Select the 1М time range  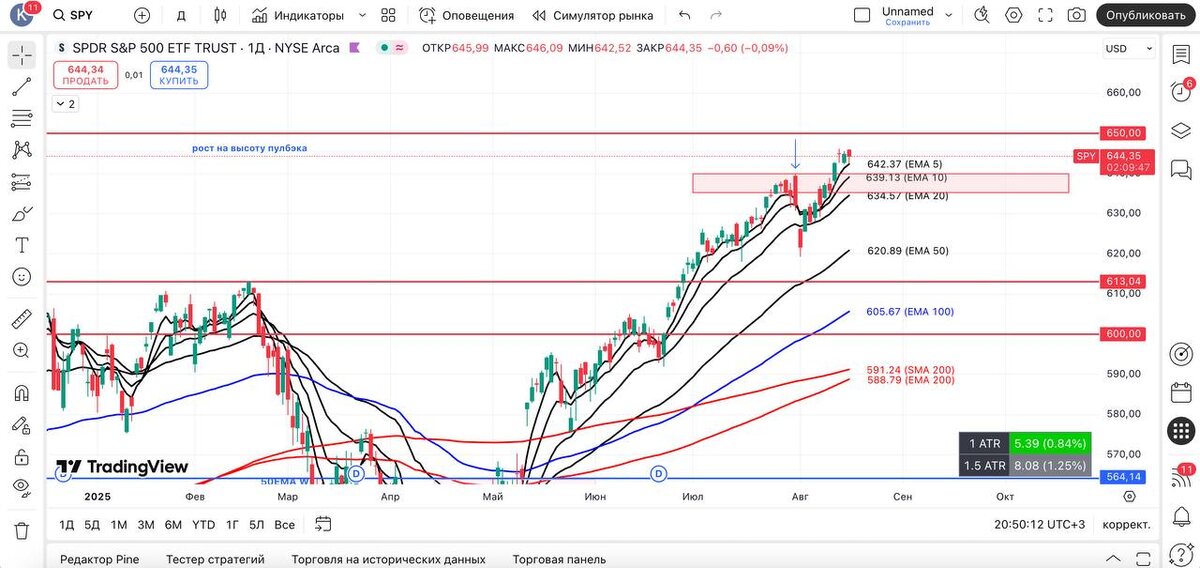click(119, 524)
